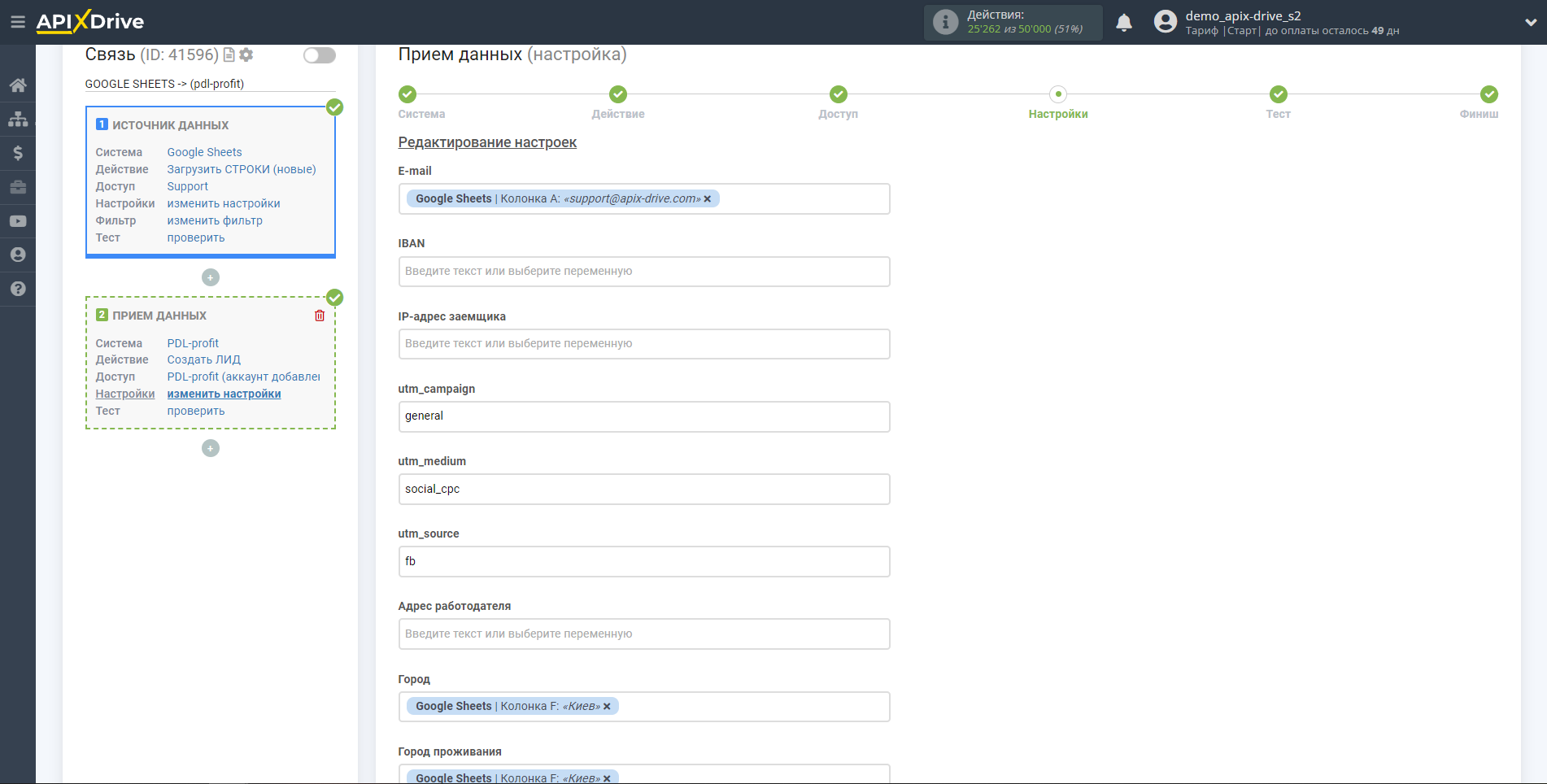Screen dimensions: 1547x784
Task: Open Создать ЛИД action link
Action: point(204,359)
